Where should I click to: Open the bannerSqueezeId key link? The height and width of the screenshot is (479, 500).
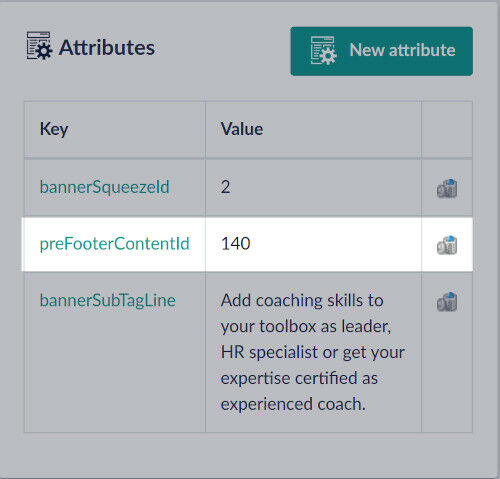pos(104,187)
